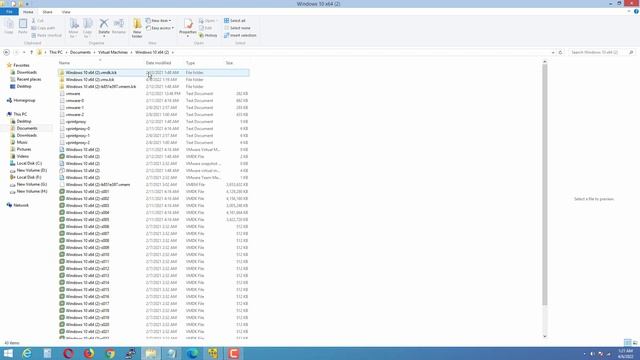Select Recent places under Favorites
This screenshot has height=360, width=640.
(x=29, y=79)
